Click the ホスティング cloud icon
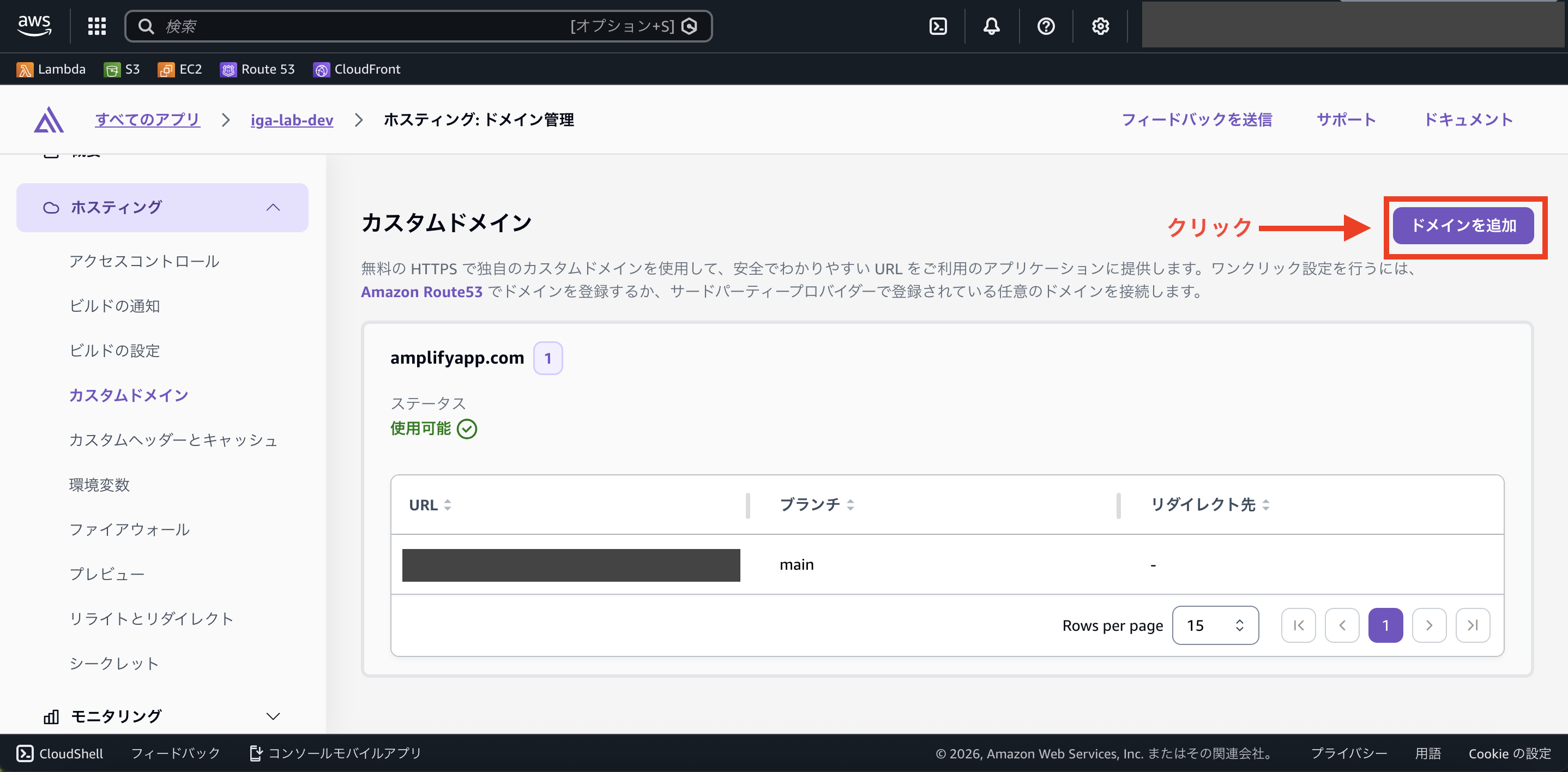This screenshot has width=1568, height=772. (51, 208)
